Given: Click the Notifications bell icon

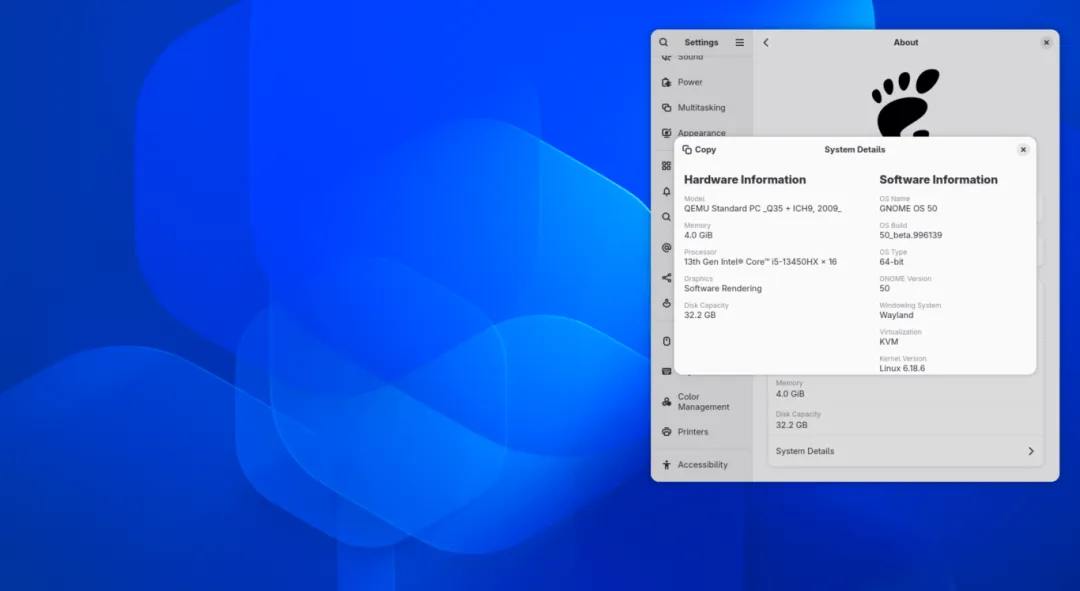Looking at the screenshot, I should [666, 191].
